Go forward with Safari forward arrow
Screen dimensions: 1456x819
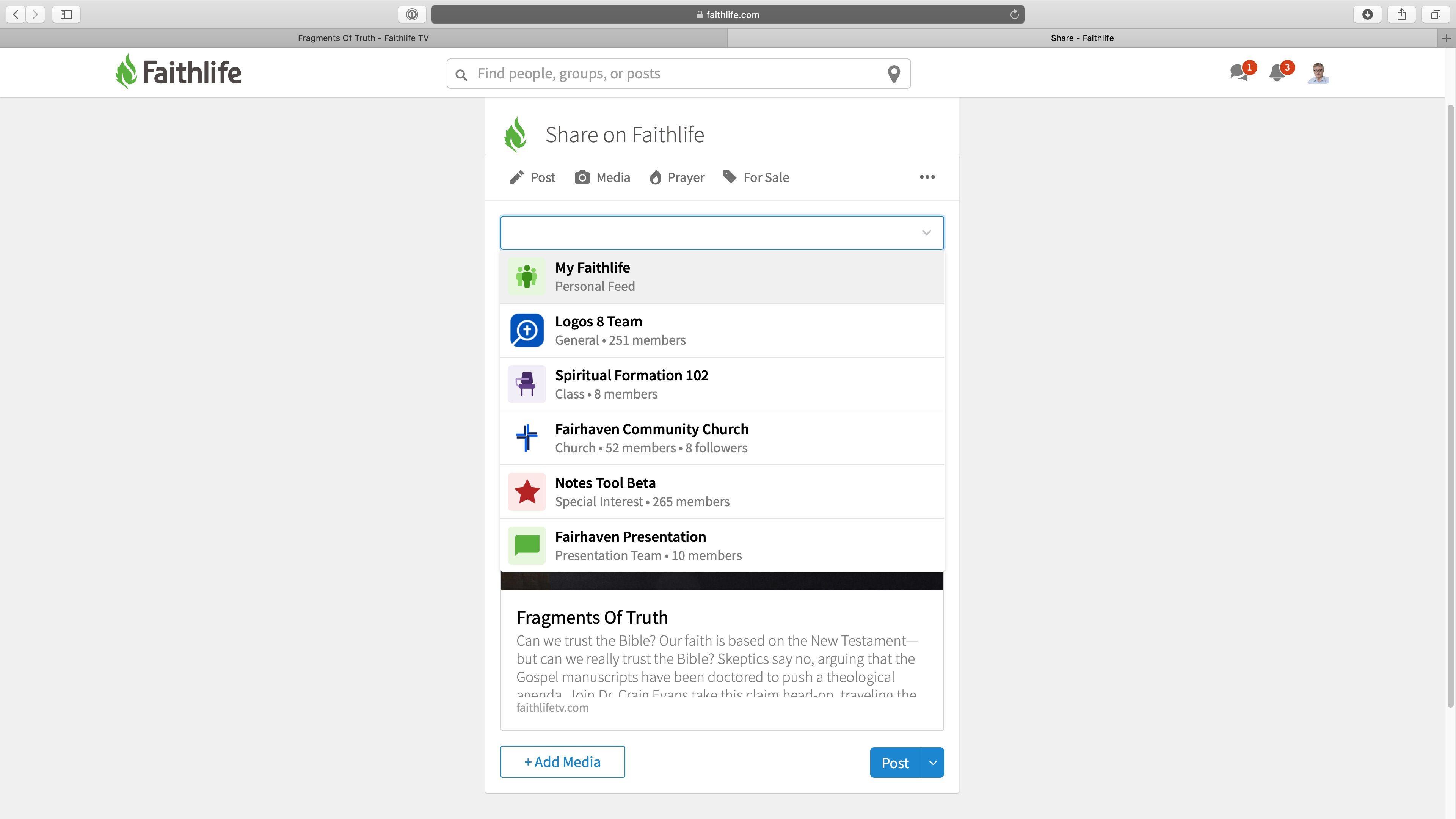pos(35,14)
